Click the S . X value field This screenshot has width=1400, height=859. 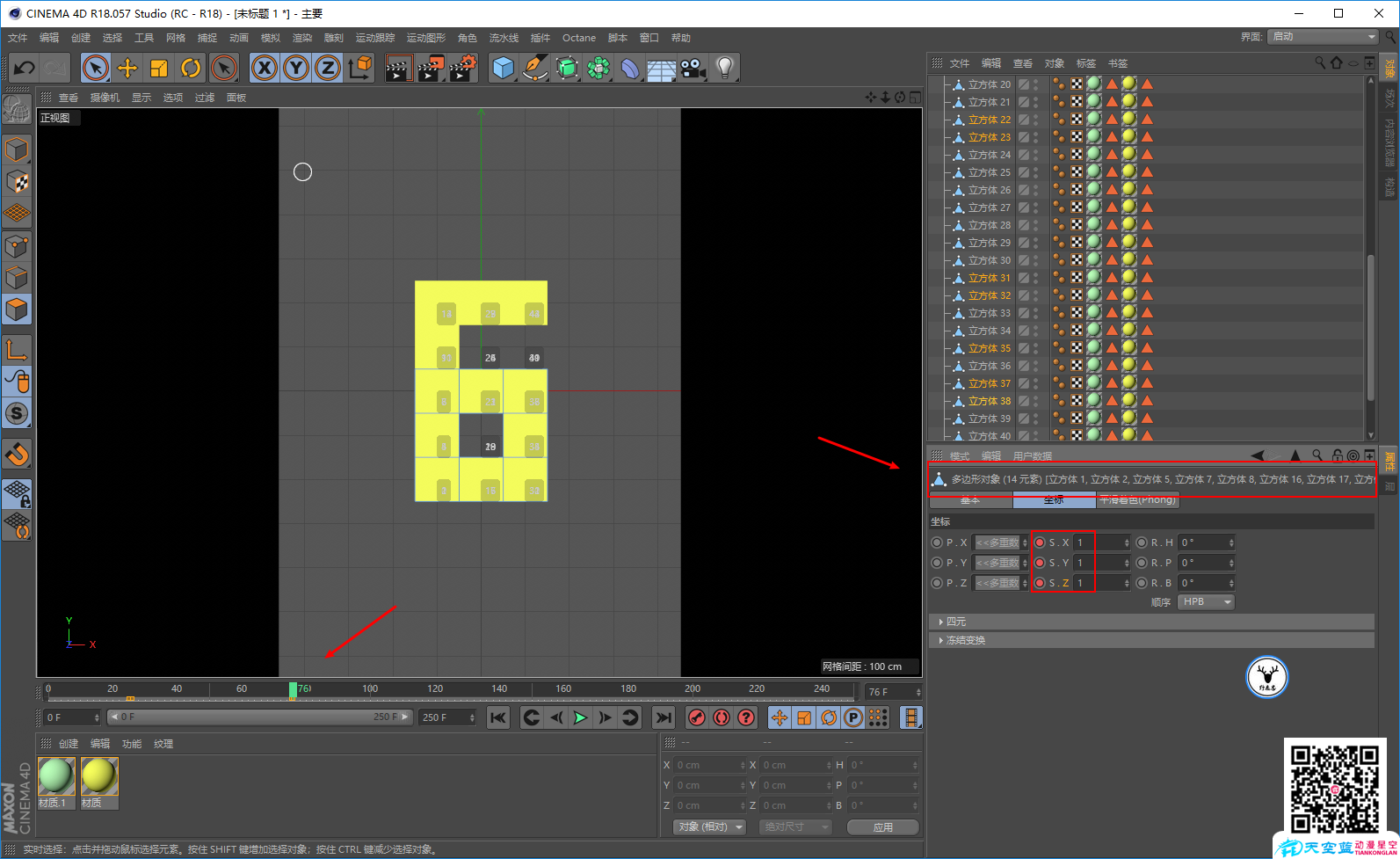(1102, 542)
